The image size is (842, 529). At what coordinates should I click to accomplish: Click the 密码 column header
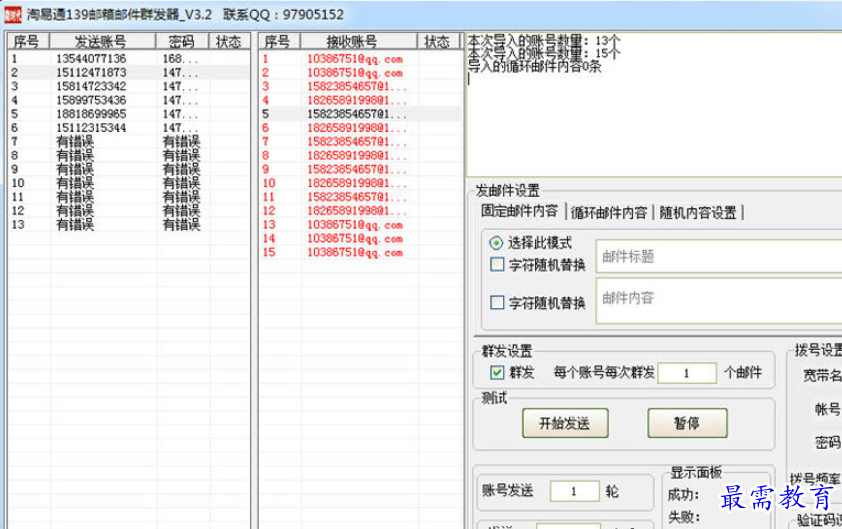point(182,42)
